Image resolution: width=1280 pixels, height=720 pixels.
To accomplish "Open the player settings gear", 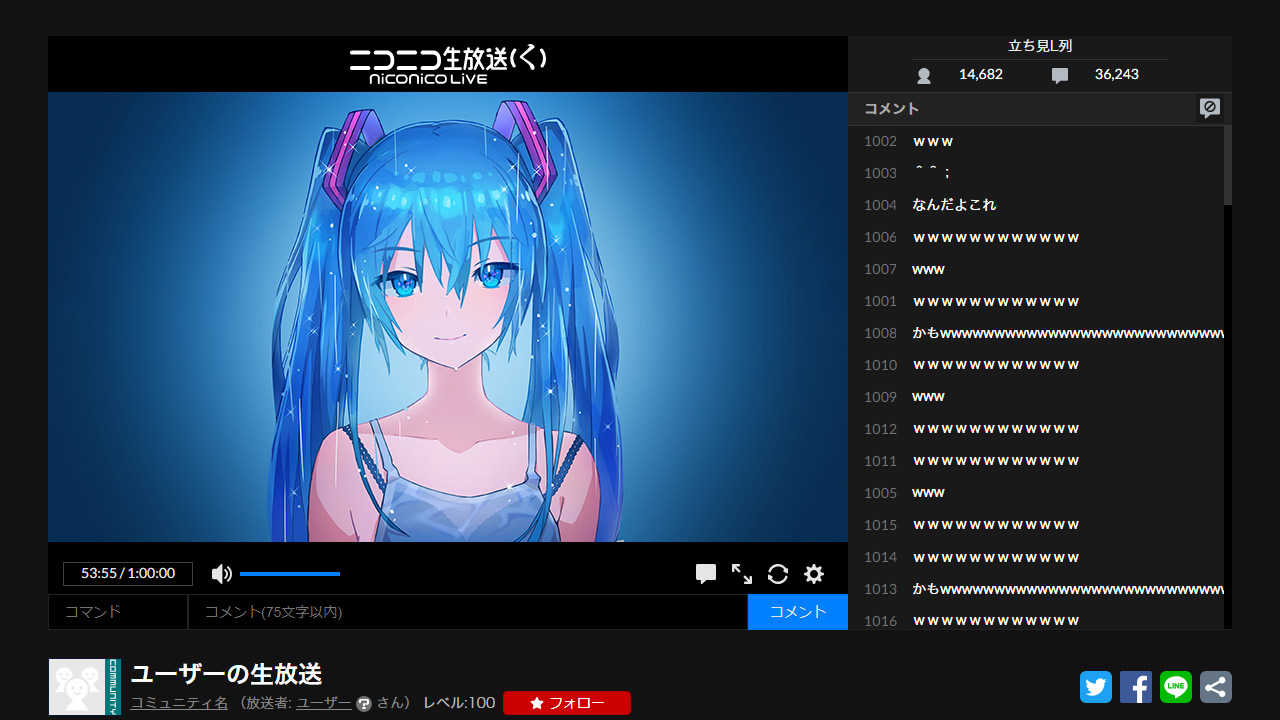I will pos(813,573).
